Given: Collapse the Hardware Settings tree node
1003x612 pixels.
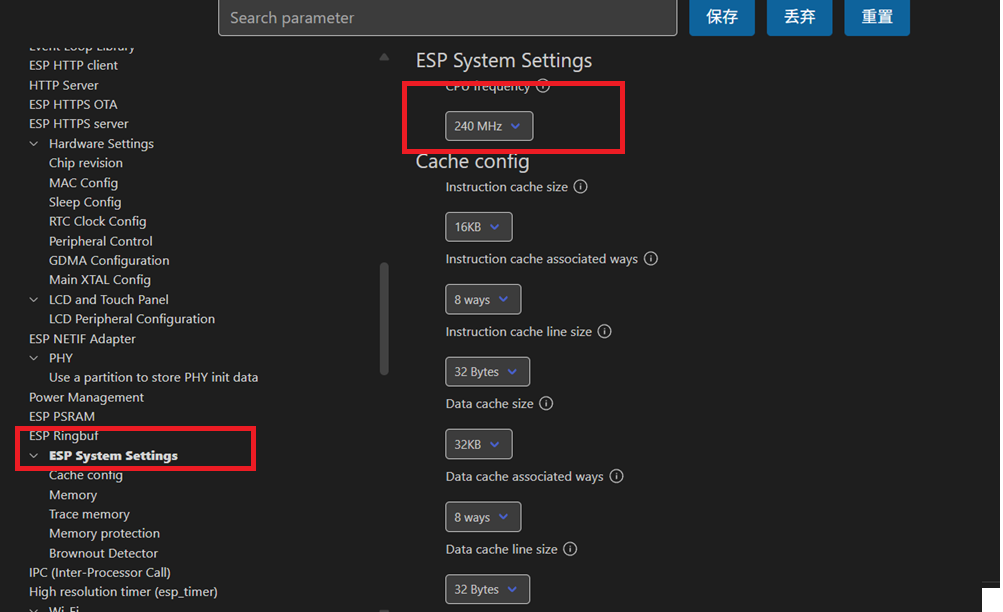Looking at the screenshot, I should 34,144.
